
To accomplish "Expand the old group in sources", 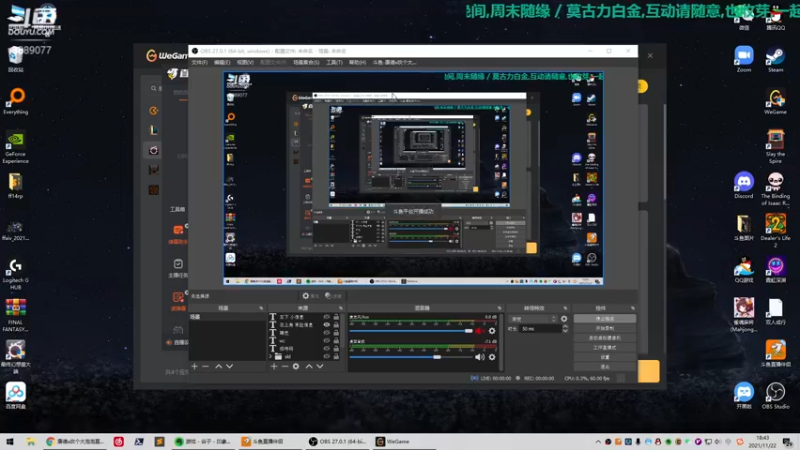I will click(270, 356).
